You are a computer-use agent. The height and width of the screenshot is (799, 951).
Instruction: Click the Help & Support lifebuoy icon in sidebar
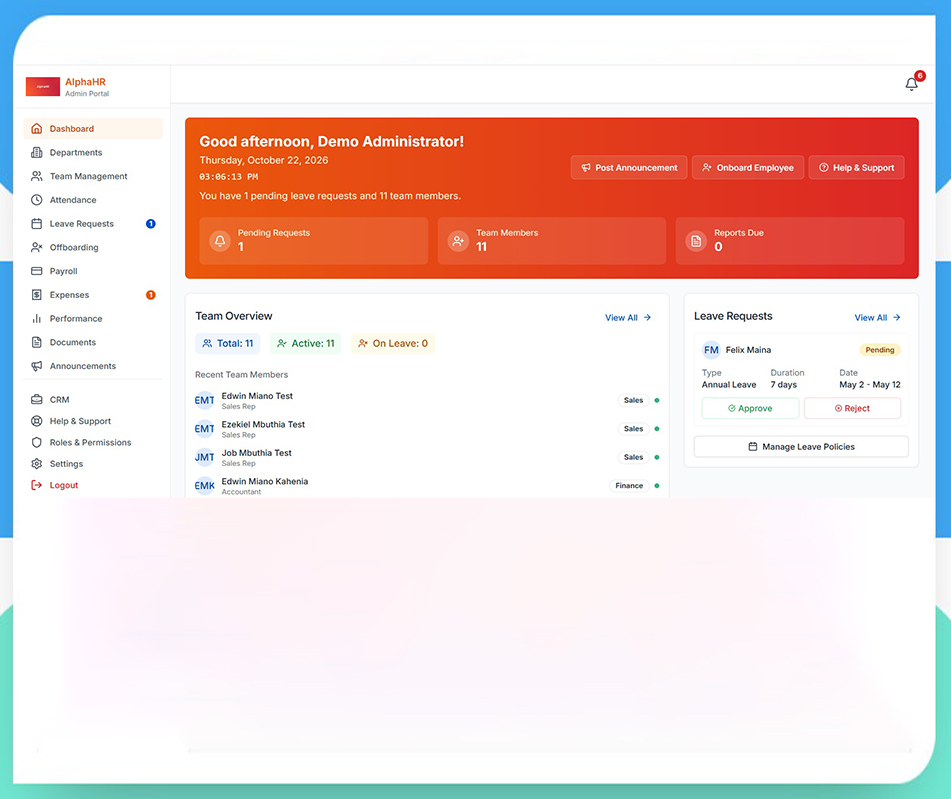[36, 420]
